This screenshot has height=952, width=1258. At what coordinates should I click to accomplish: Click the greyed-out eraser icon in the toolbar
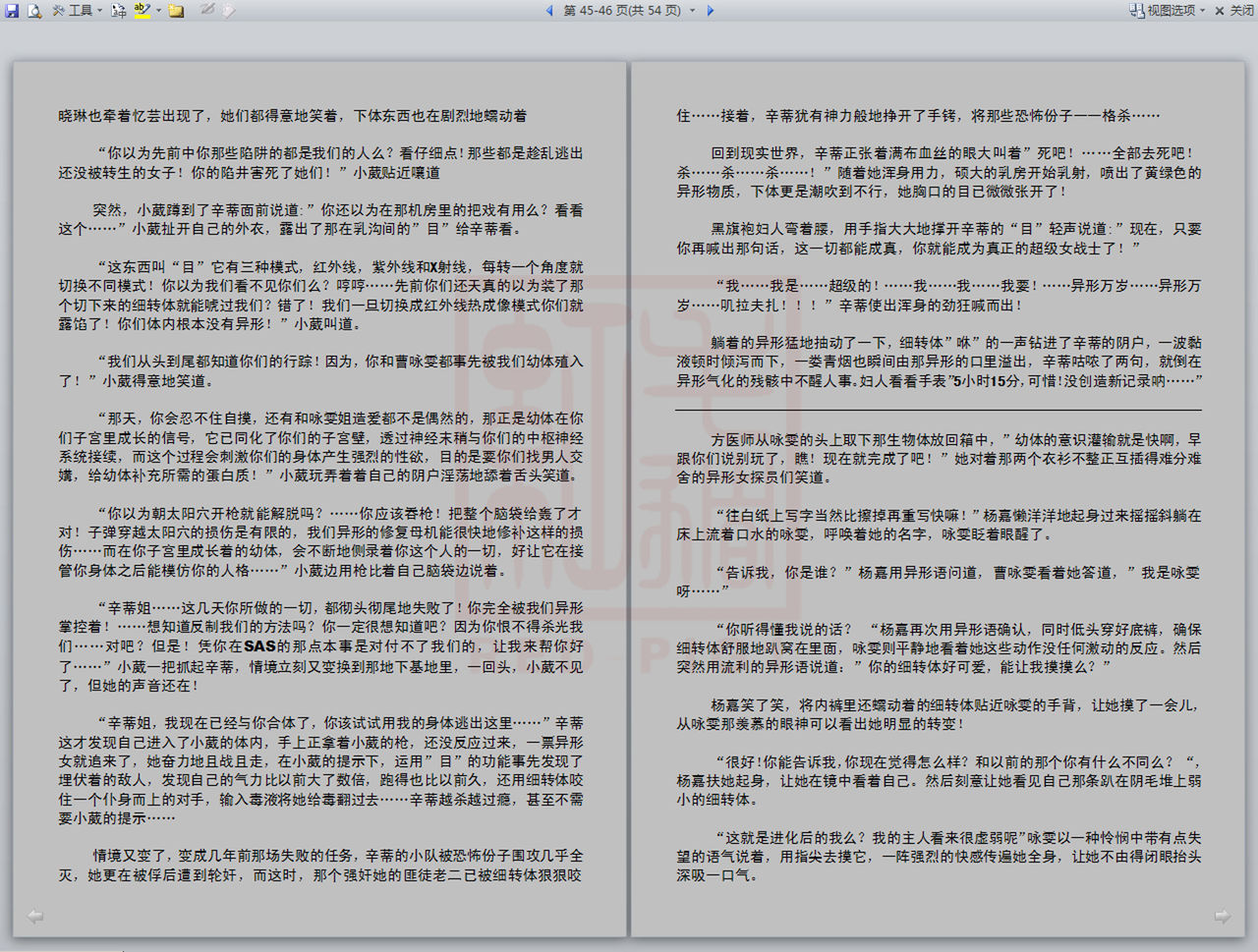coord(228,11)
